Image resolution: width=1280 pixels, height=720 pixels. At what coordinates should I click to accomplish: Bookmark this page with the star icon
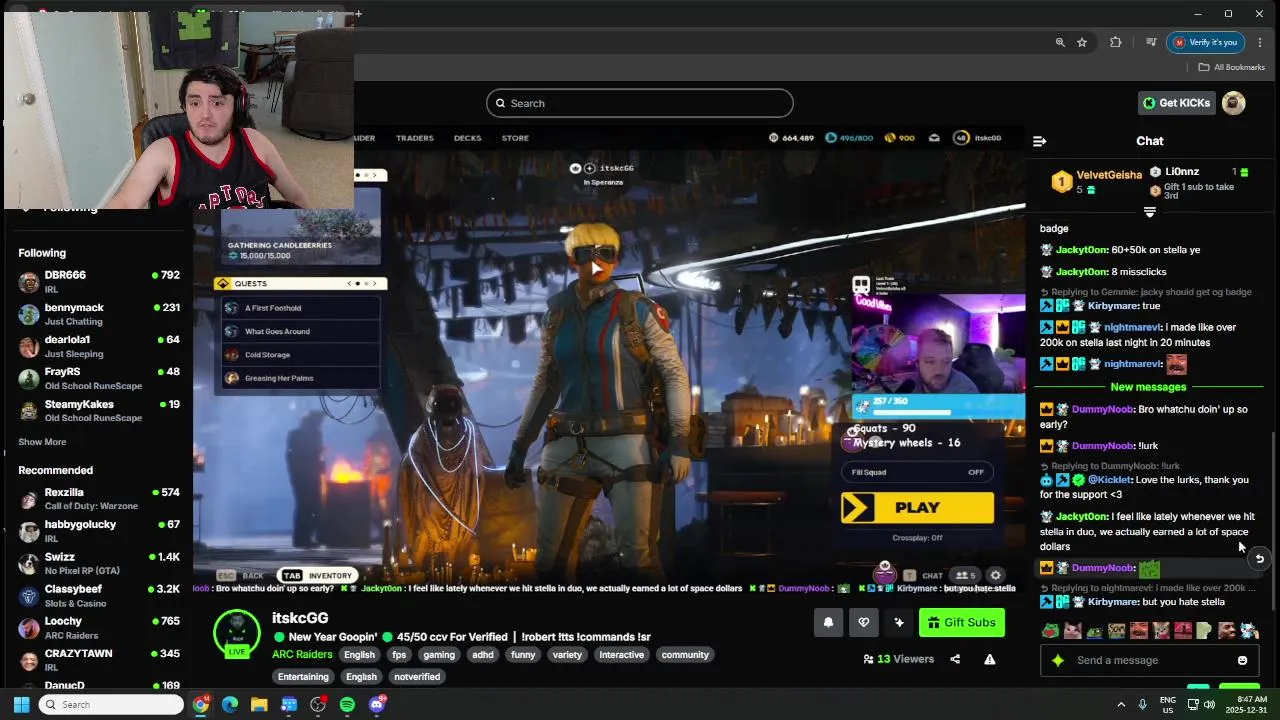tap(1082, 42)
